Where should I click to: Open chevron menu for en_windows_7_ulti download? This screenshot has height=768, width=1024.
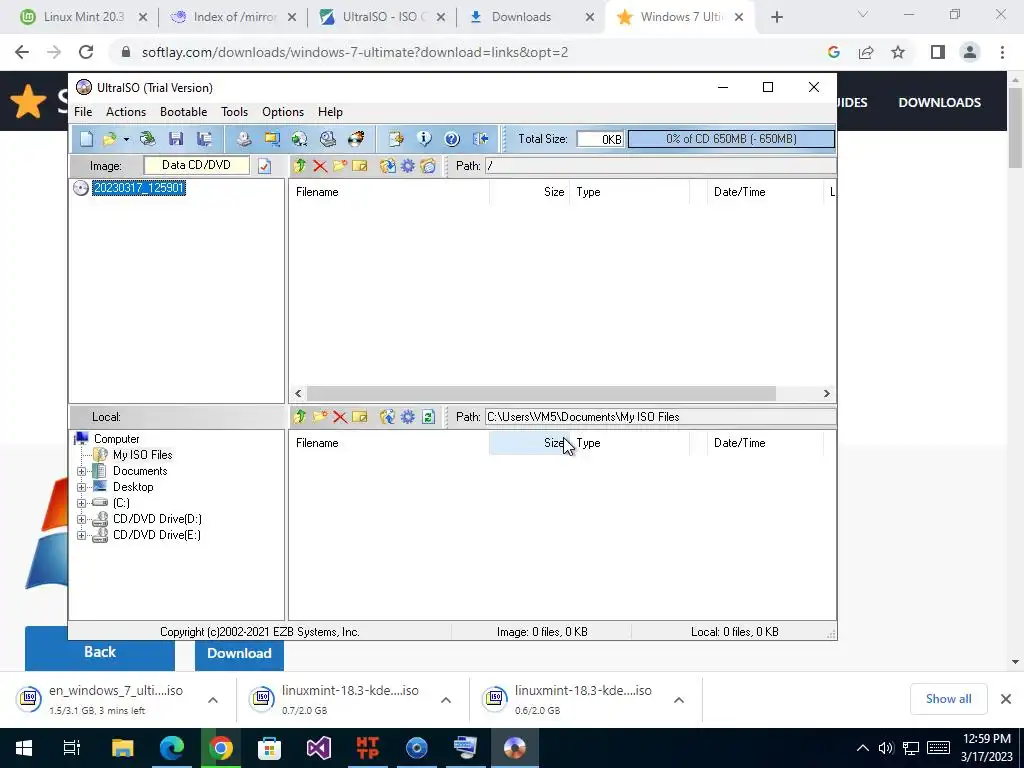point(213,700)
